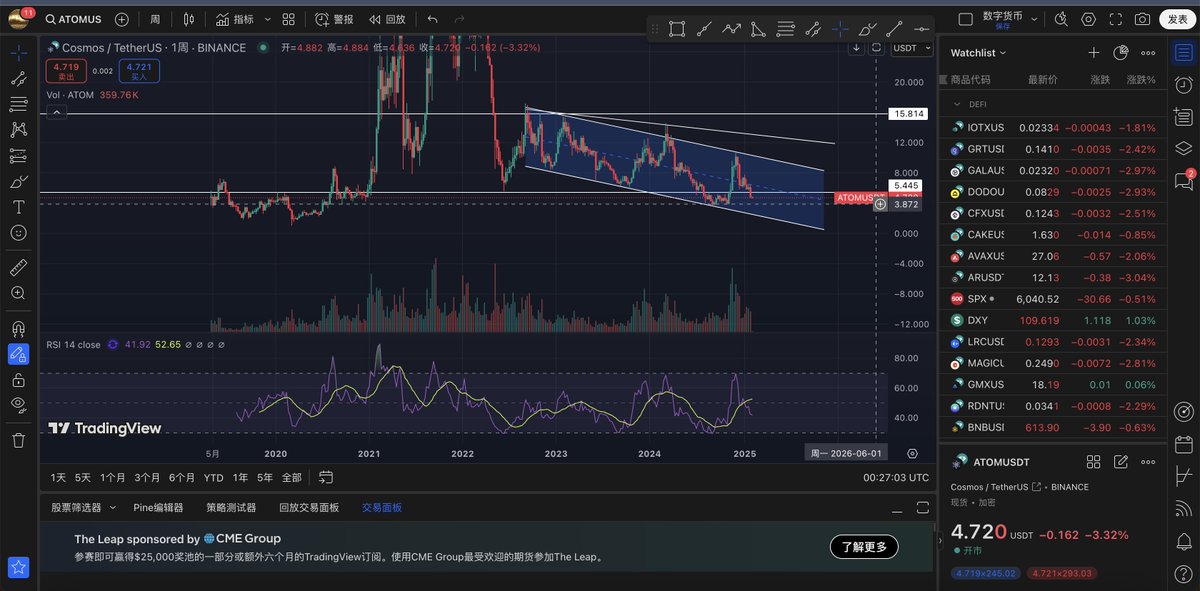This screenshot has height=591, width=1200.
Task: Select the DXY row in watchlist
Action: coord(1052,320)
